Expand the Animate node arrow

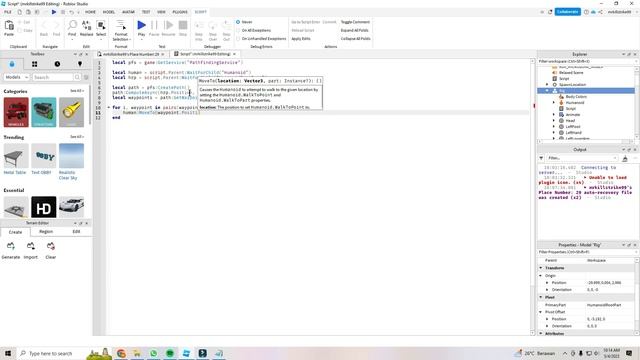554,115
